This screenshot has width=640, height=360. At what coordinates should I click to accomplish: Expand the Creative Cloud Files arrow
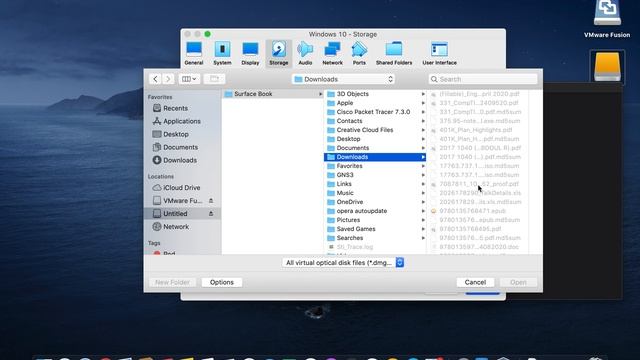coord(423,130)
